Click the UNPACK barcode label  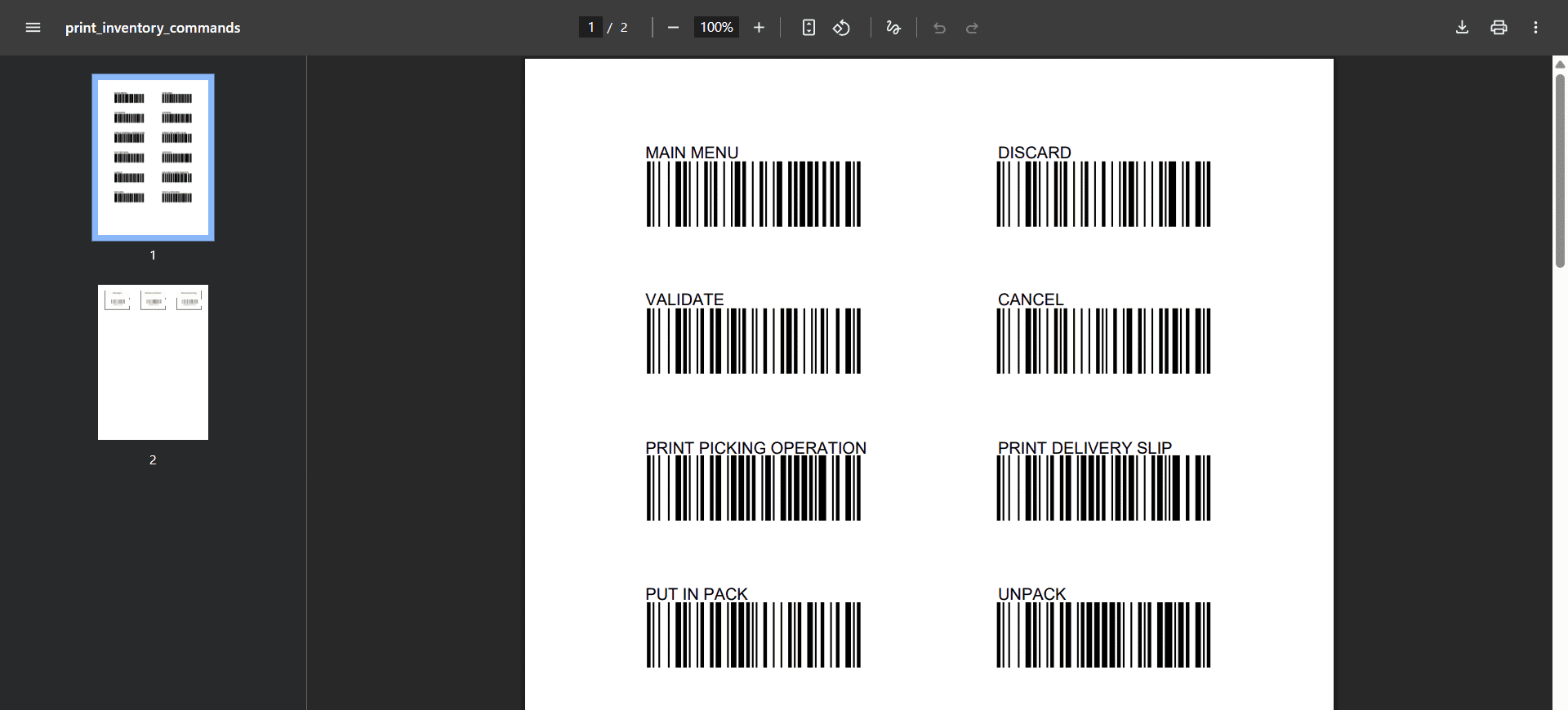click(1031, 594)
